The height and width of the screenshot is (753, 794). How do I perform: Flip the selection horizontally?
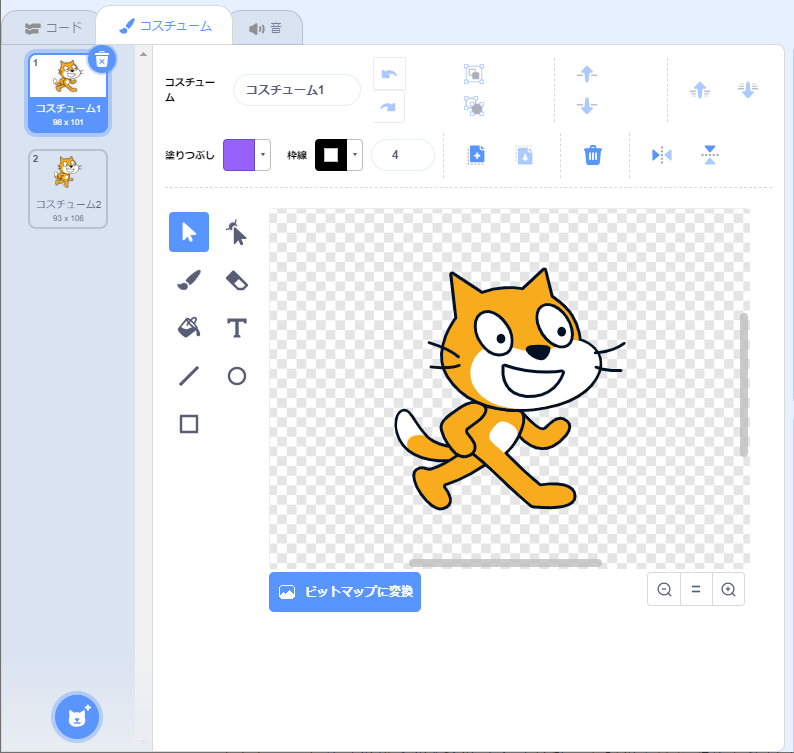[661, 155]
